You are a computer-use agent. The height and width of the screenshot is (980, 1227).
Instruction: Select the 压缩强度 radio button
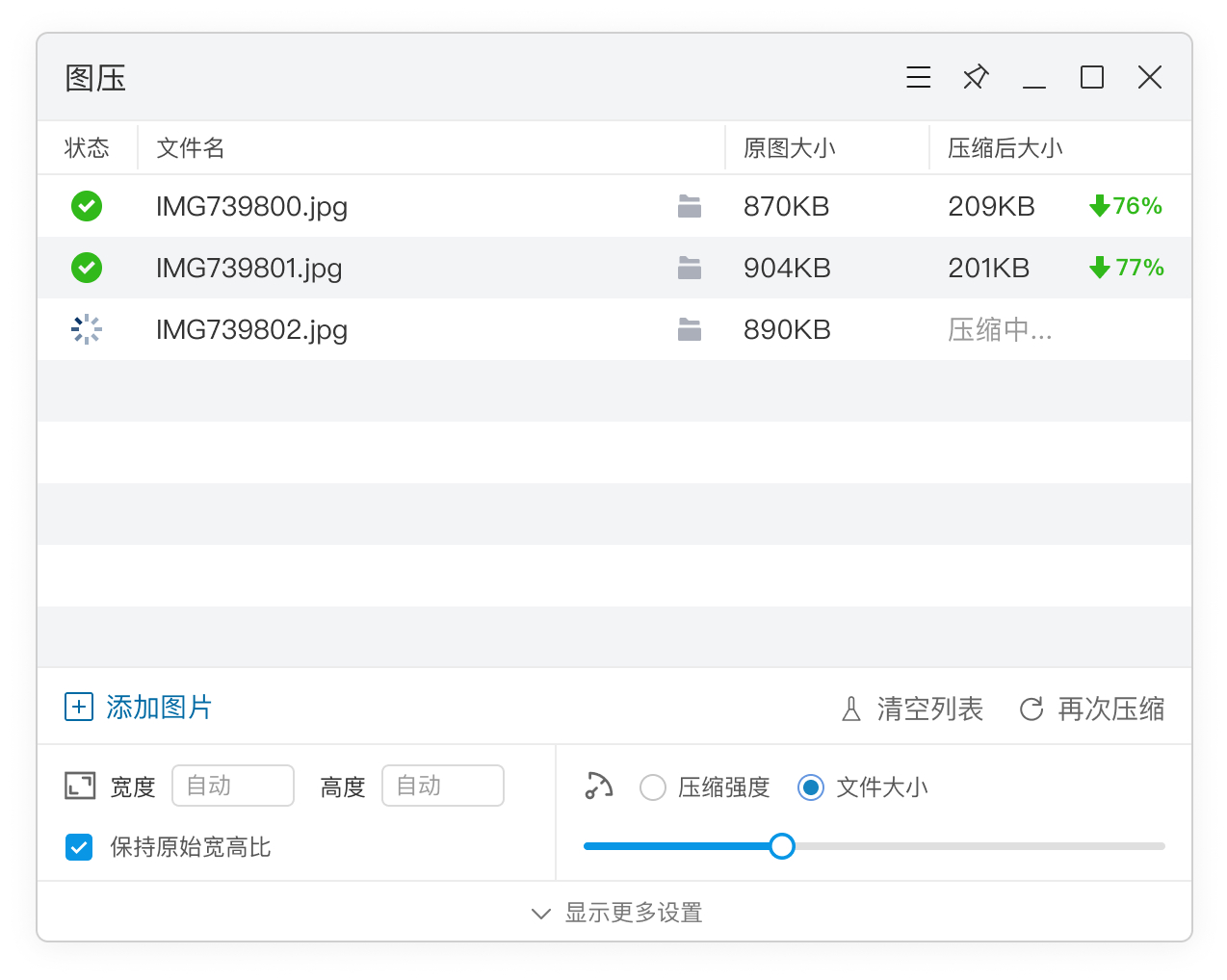pos(653,787)
